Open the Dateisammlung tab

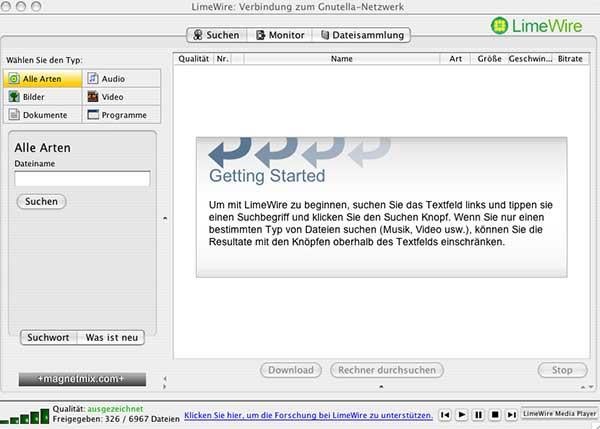tap(362, 35)
